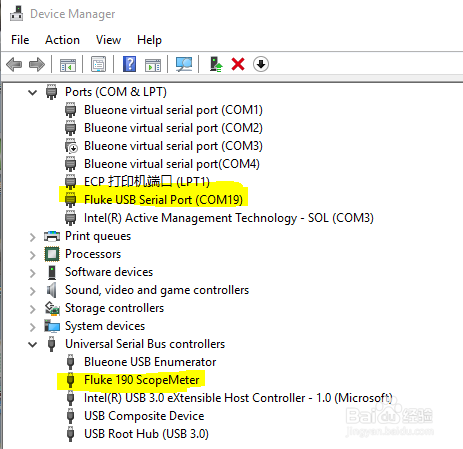Screen dimensions: 463x449
Task: Click the ECP printer port LPT1 icon
Action: [70, 182]
